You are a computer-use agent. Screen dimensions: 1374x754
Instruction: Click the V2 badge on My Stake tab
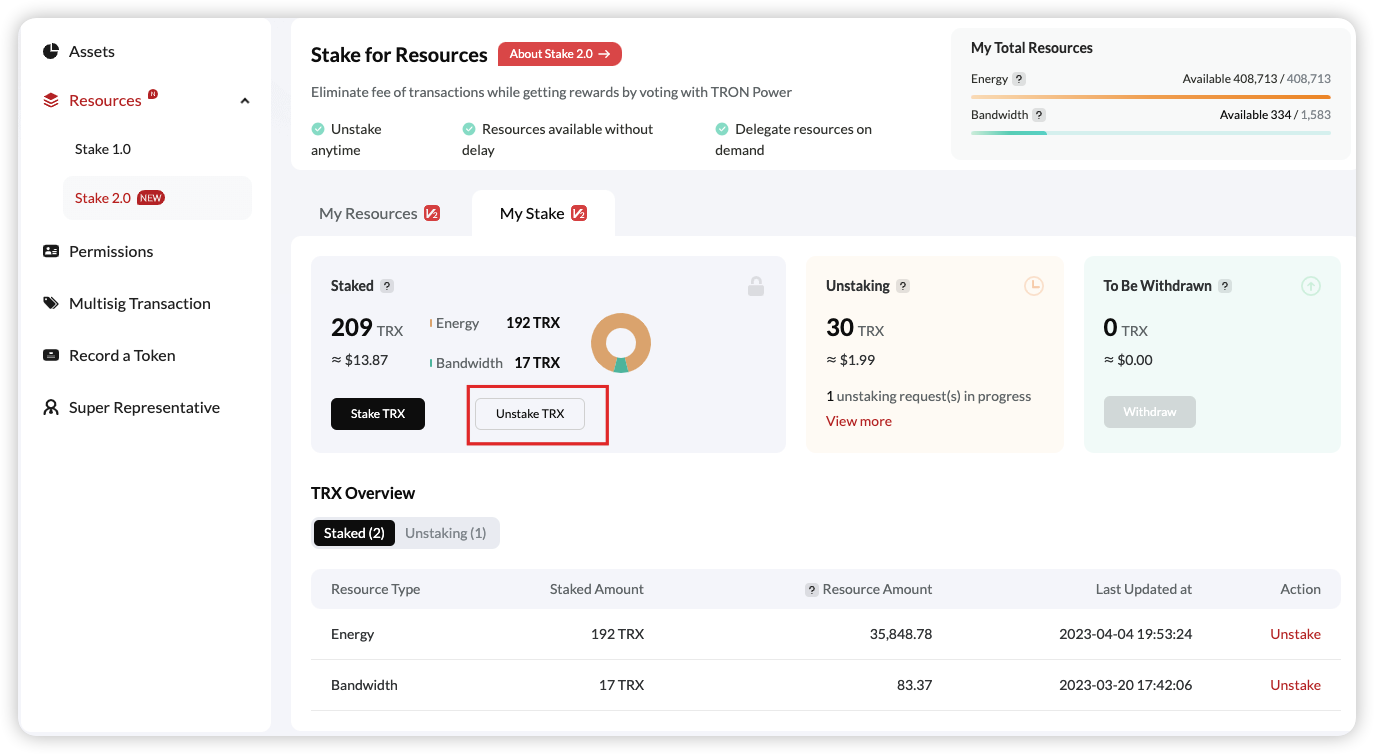[x=579, y=213]
